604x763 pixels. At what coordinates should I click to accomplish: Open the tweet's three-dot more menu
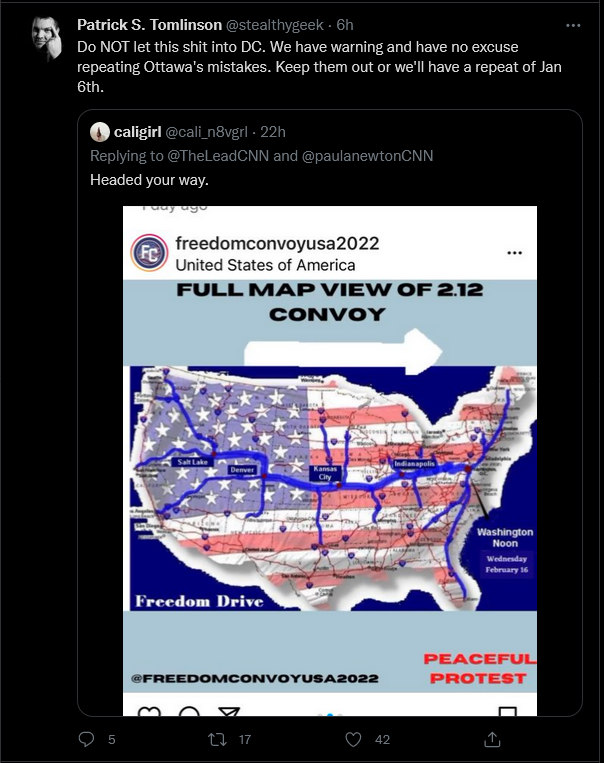573,25
